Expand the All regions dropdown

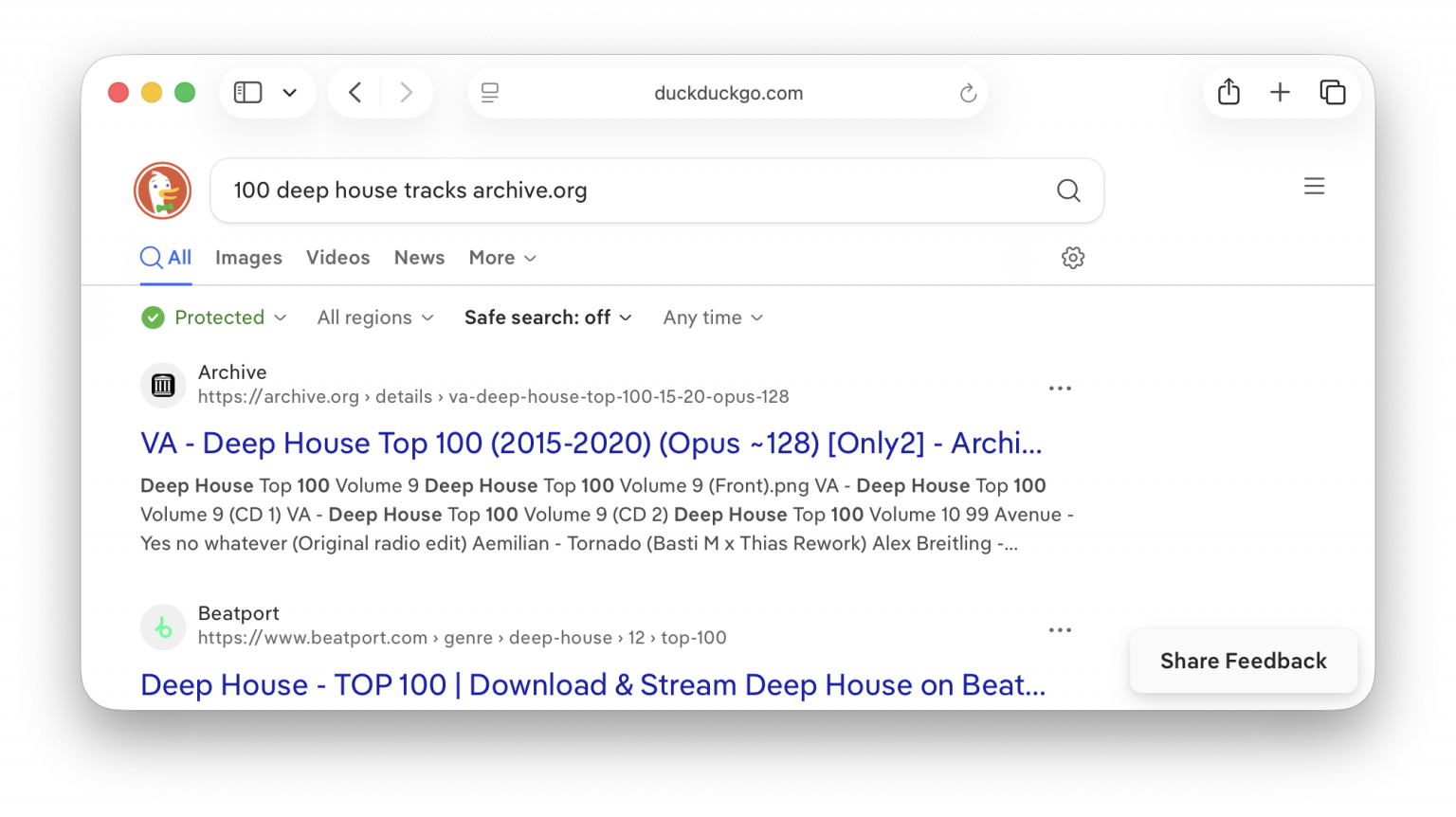375,318
